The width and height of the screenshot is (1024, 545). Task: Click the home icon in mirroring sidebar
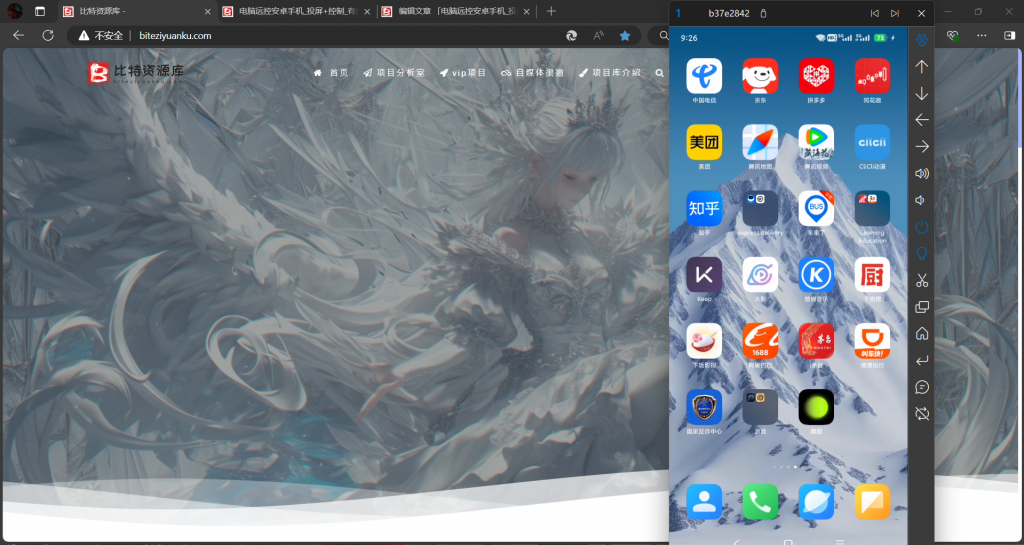click(921, 334)
